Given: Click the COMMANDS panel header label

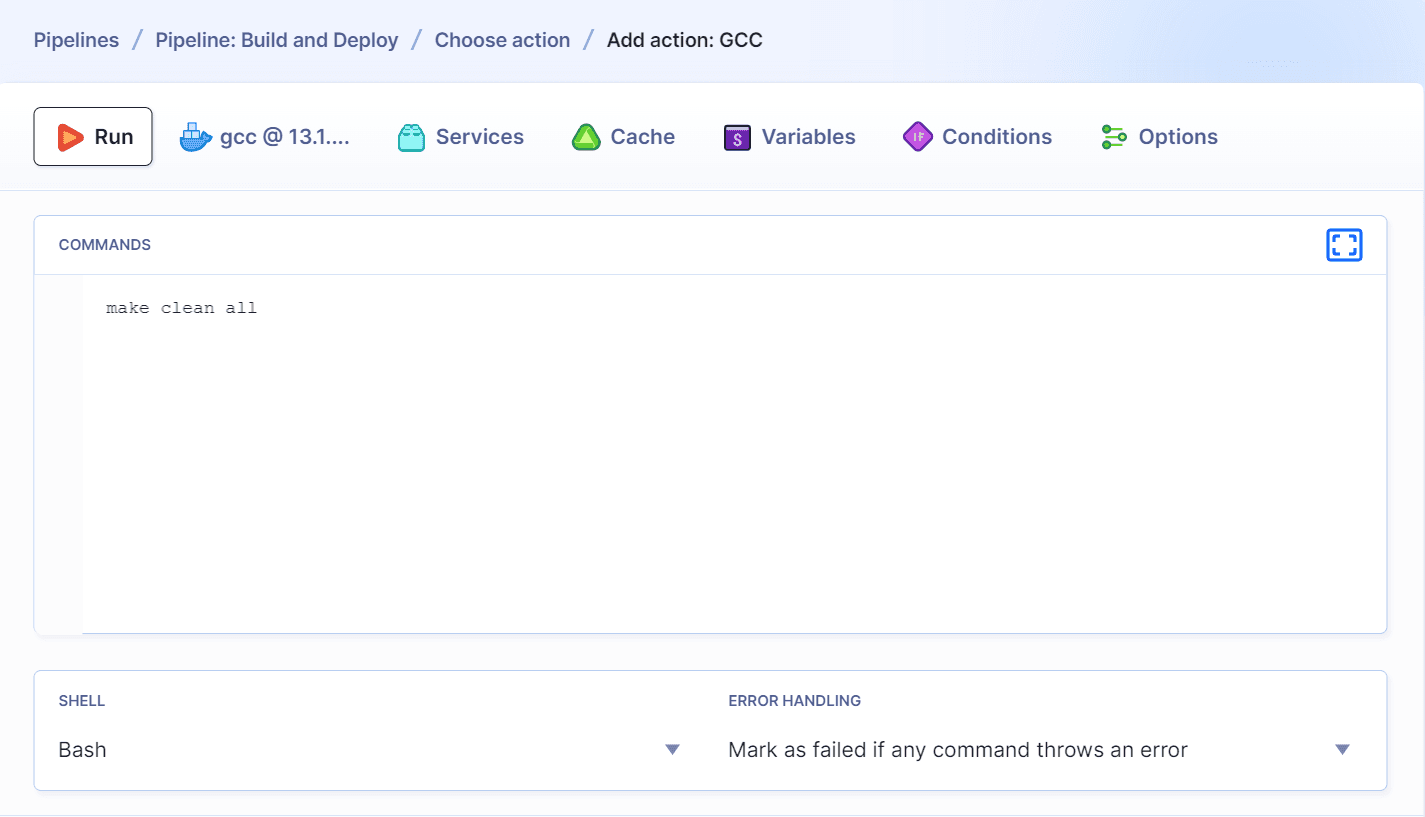Looking at the screenshot, I should point(104,244).
